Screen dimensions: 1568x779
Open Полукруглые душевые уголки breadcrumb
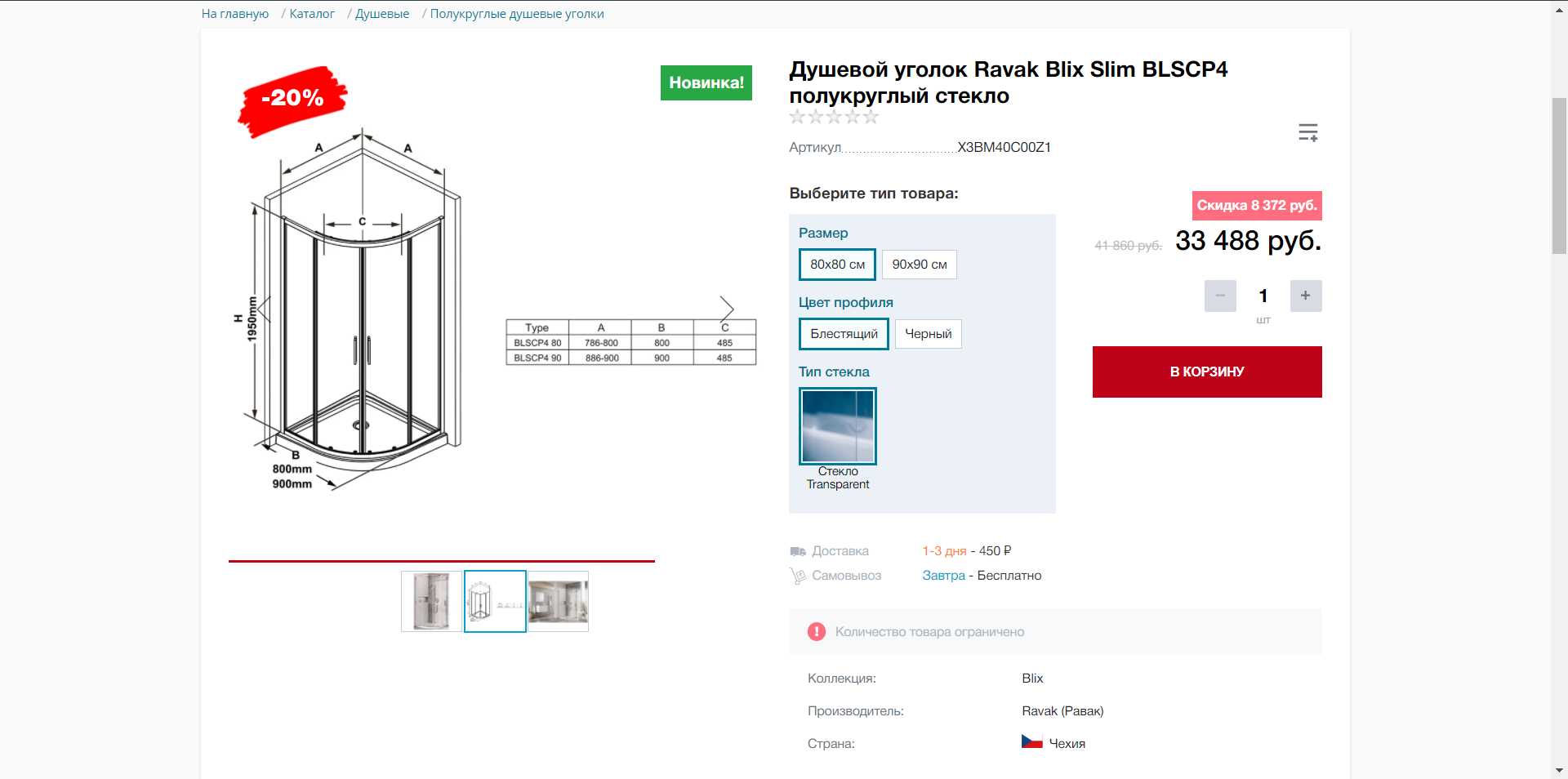517,14
